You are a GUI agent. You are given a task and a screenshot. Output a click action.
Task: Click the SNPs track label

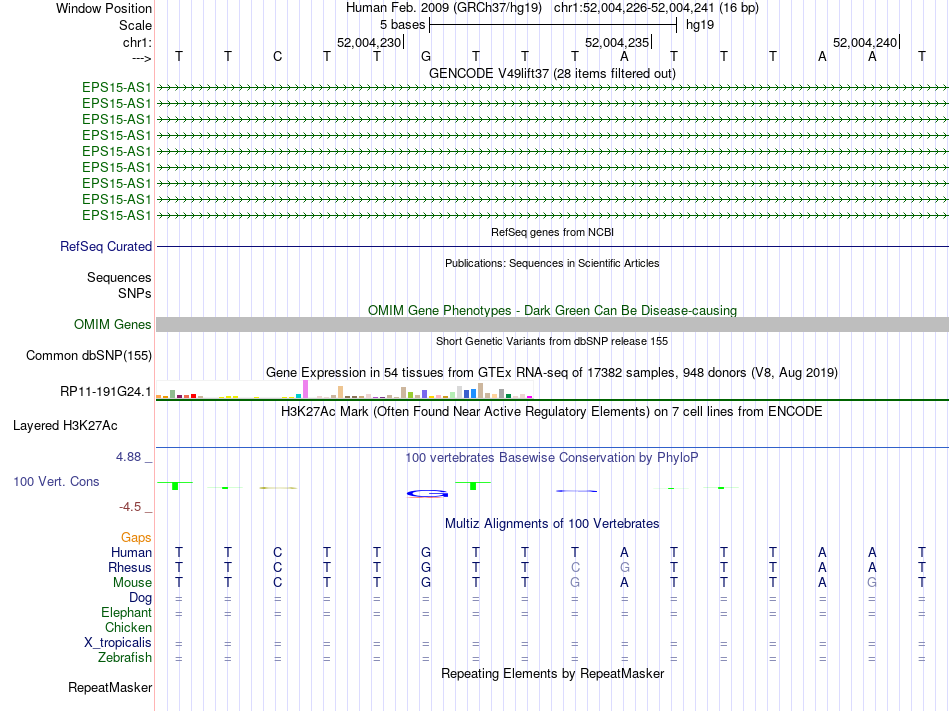(x=135, y=293)
